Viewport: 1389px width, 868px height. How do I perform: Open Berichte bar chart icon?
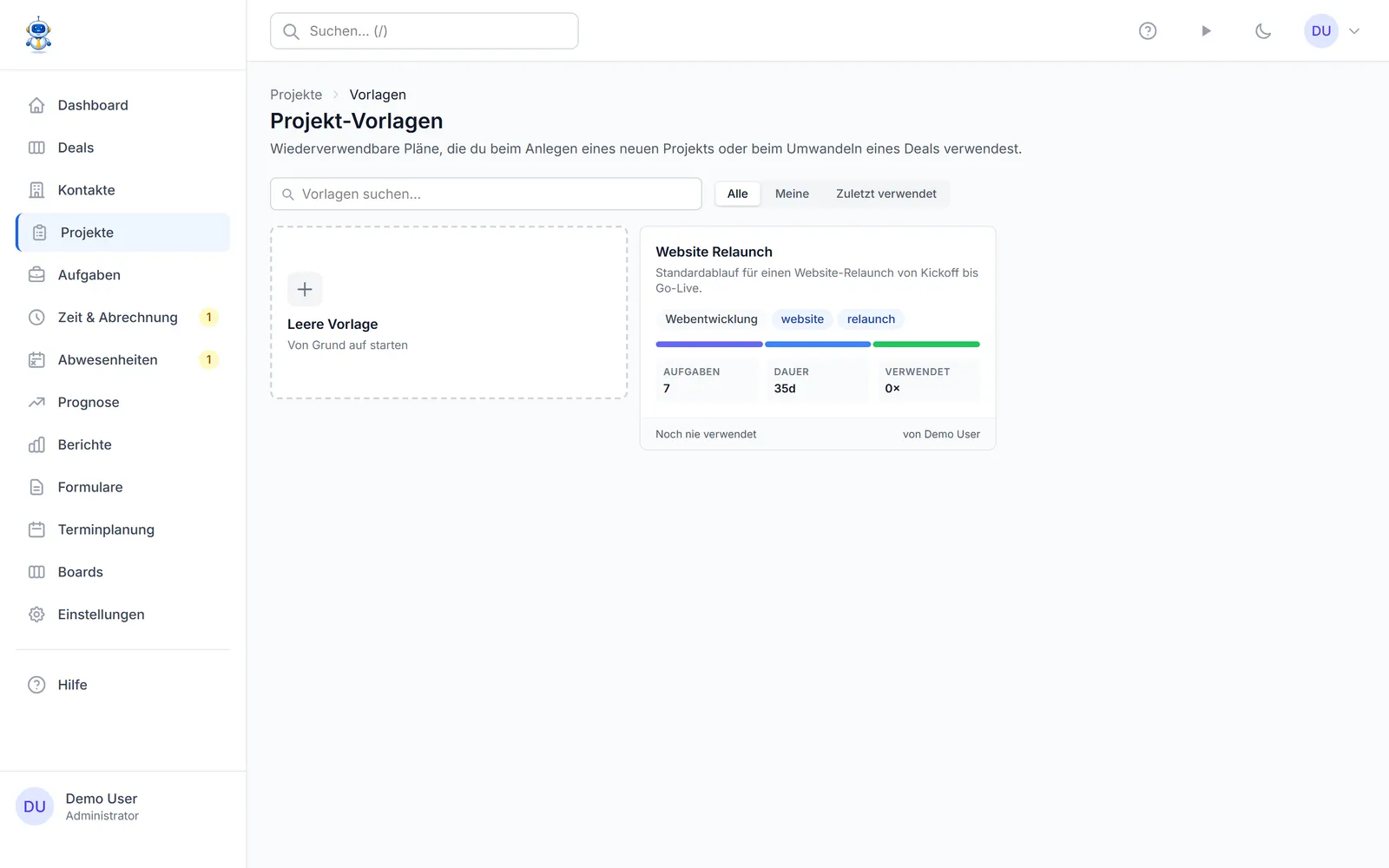pyautogui.click(x=36, y=445)
